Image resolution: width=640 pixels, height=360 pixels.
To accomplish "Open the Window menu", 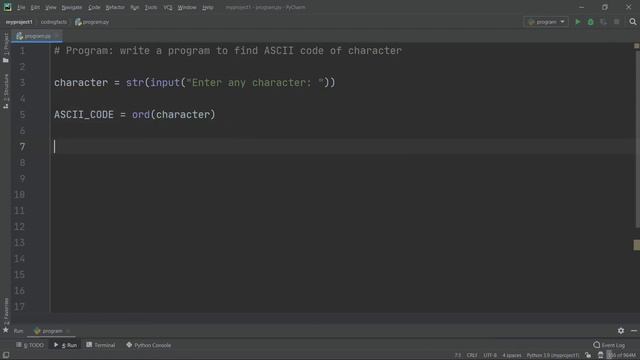I will click(x=187, y=7).
